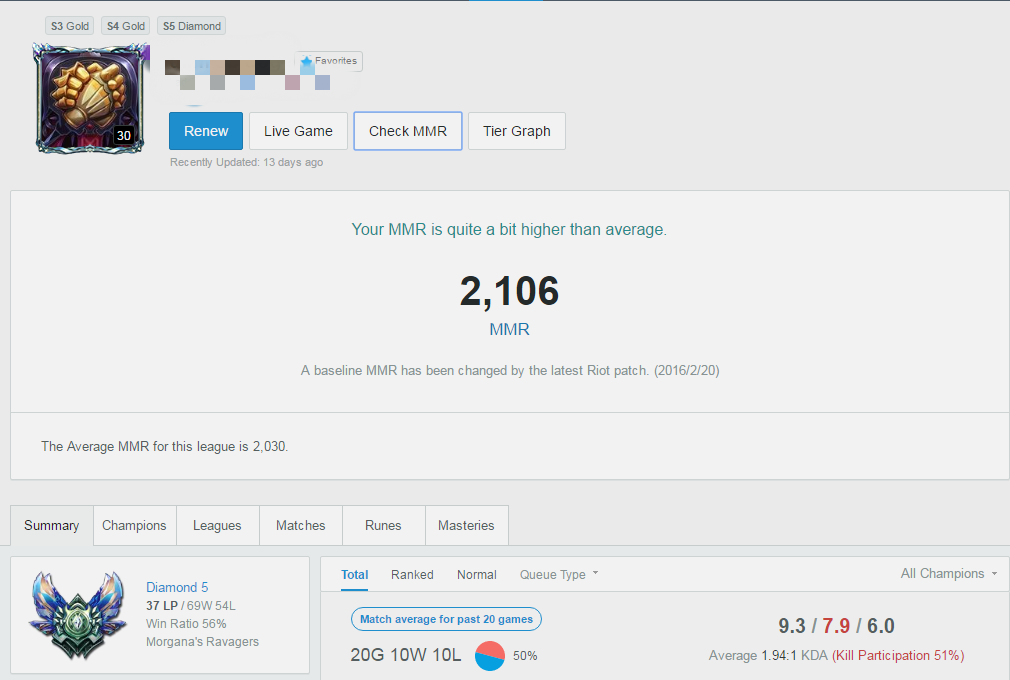Go to the Matches tab
The image size is (1010, 680).
click(x=300, y=525)
